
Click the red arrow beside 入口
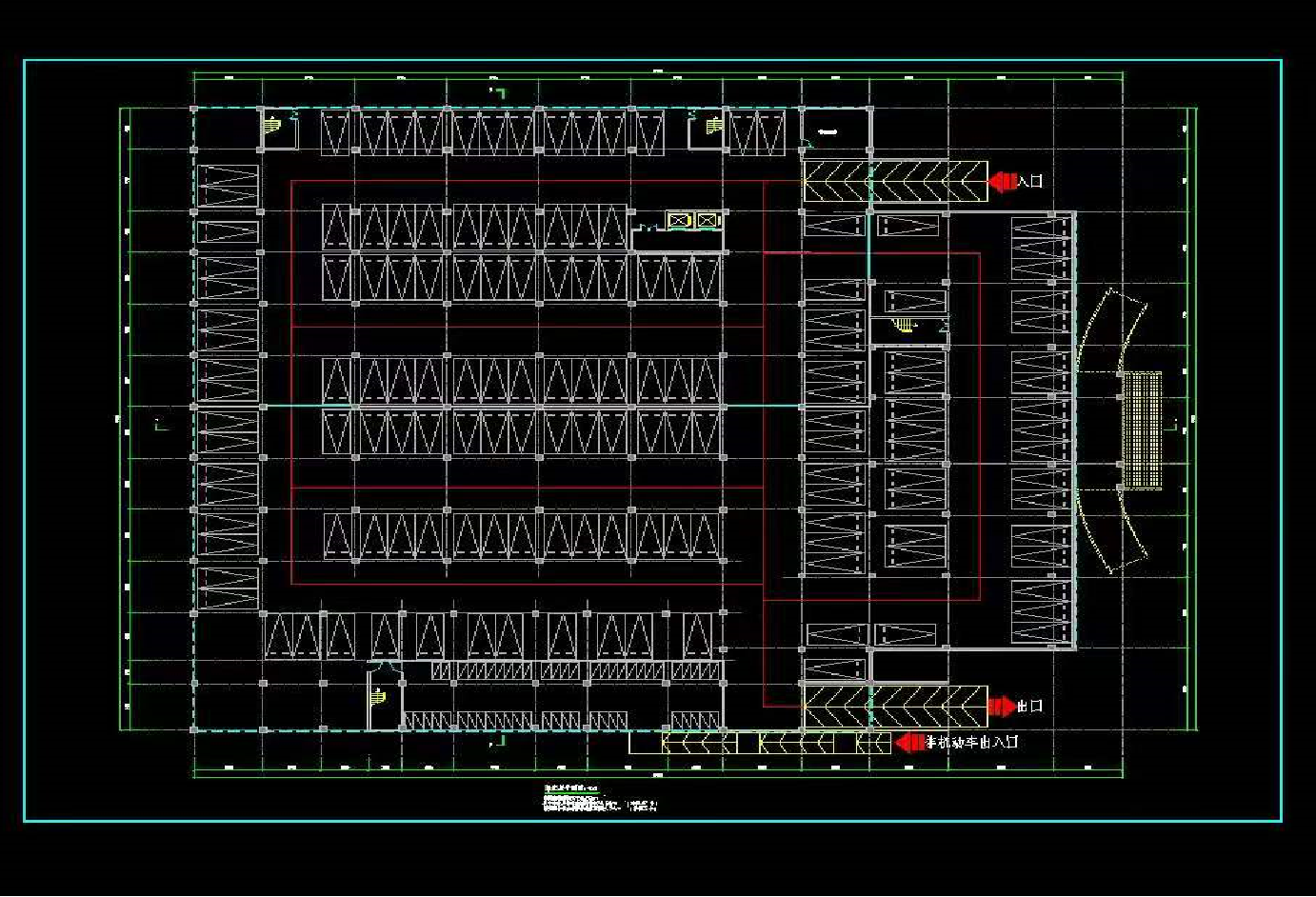pyautogui.click(x=1003, y=180)
